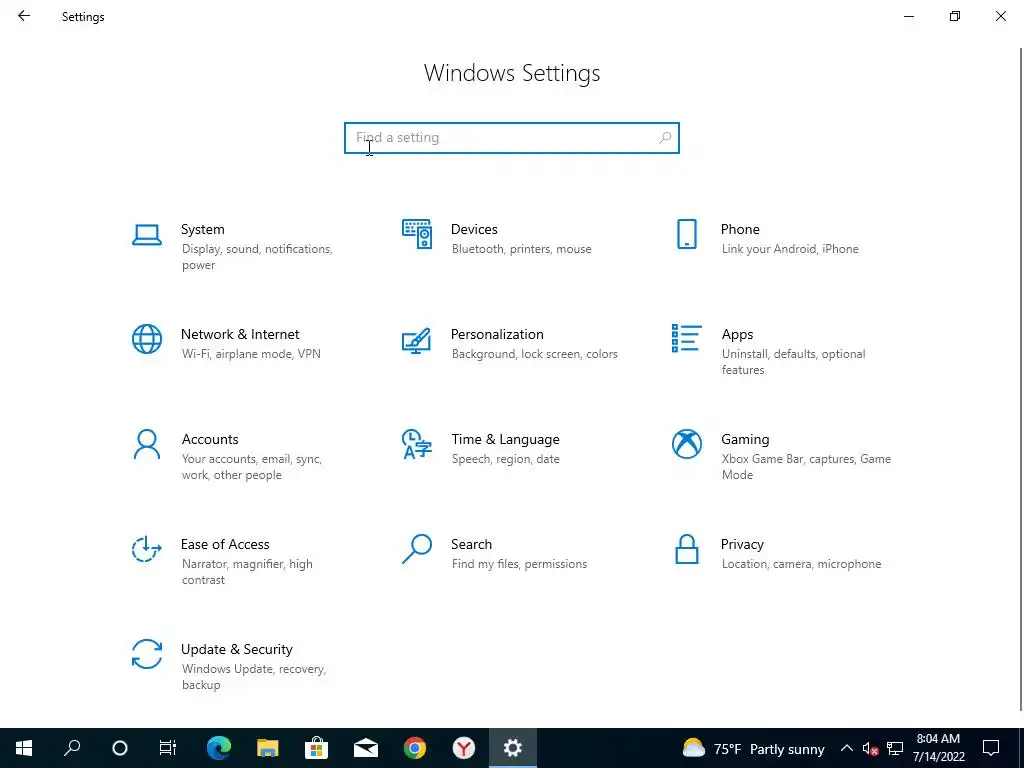Open Cortana circle on the taskbar
Image resolution: width=1024 pixels, height=768 pixels.
pos(120,748)
